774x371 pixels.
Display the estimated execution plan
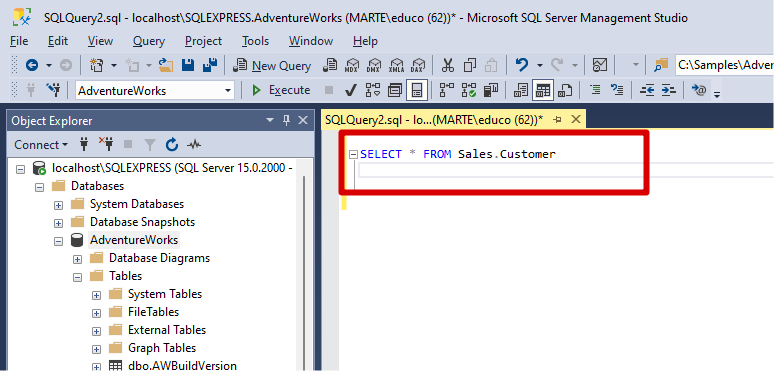point(373,90)
